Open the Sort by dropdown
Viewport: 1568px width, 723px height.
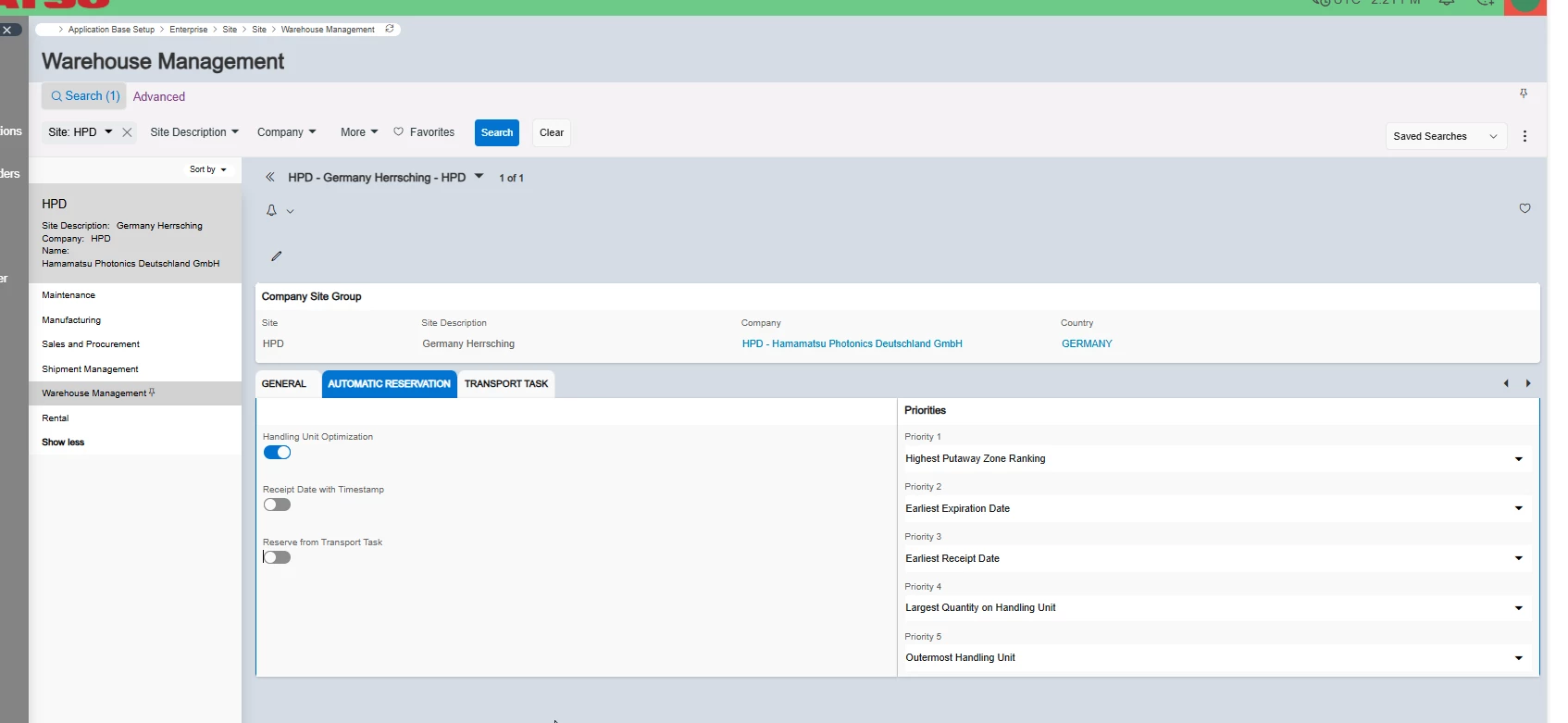point(208,169)
